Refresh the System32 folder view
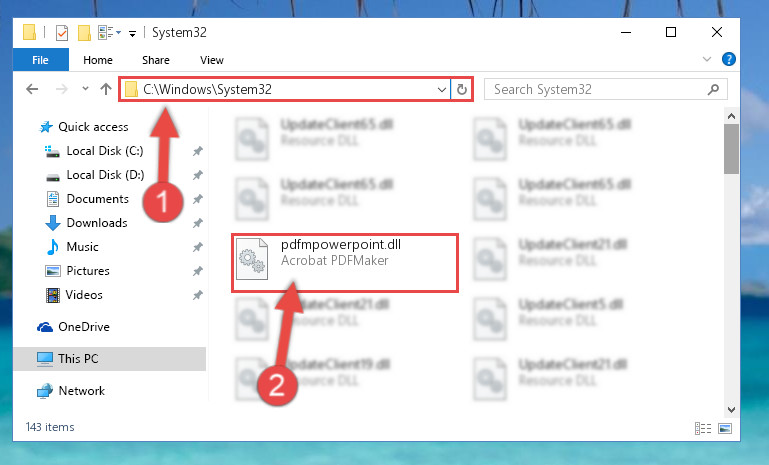769x465 pixels. [x=461, y=89]
